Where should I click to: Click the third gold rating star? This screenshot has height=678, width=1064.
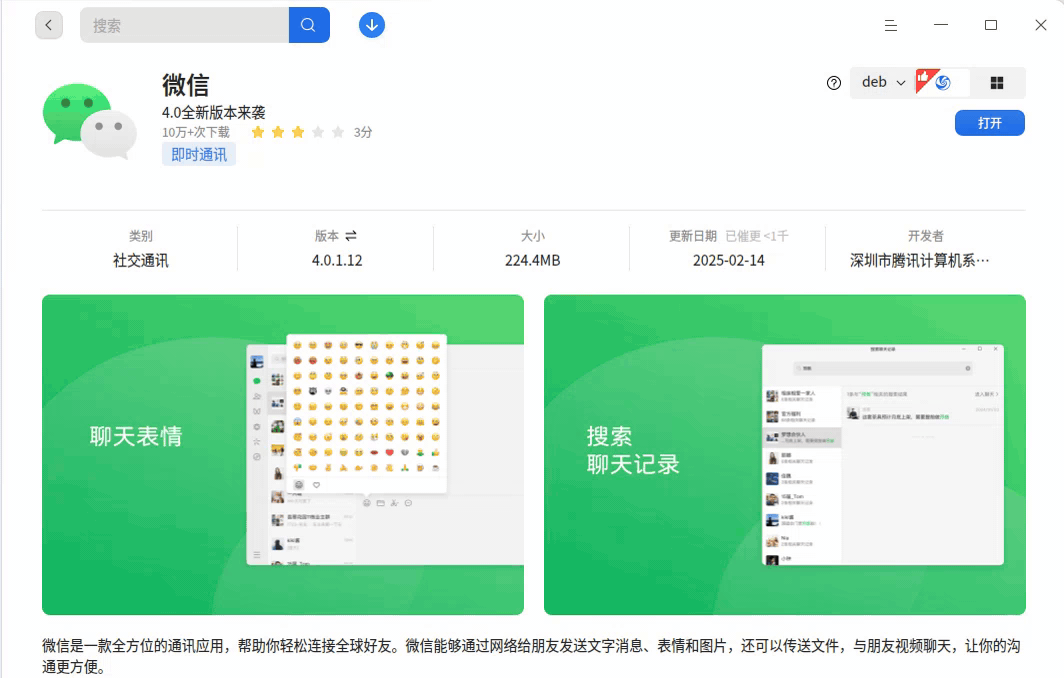click(298, 132)
